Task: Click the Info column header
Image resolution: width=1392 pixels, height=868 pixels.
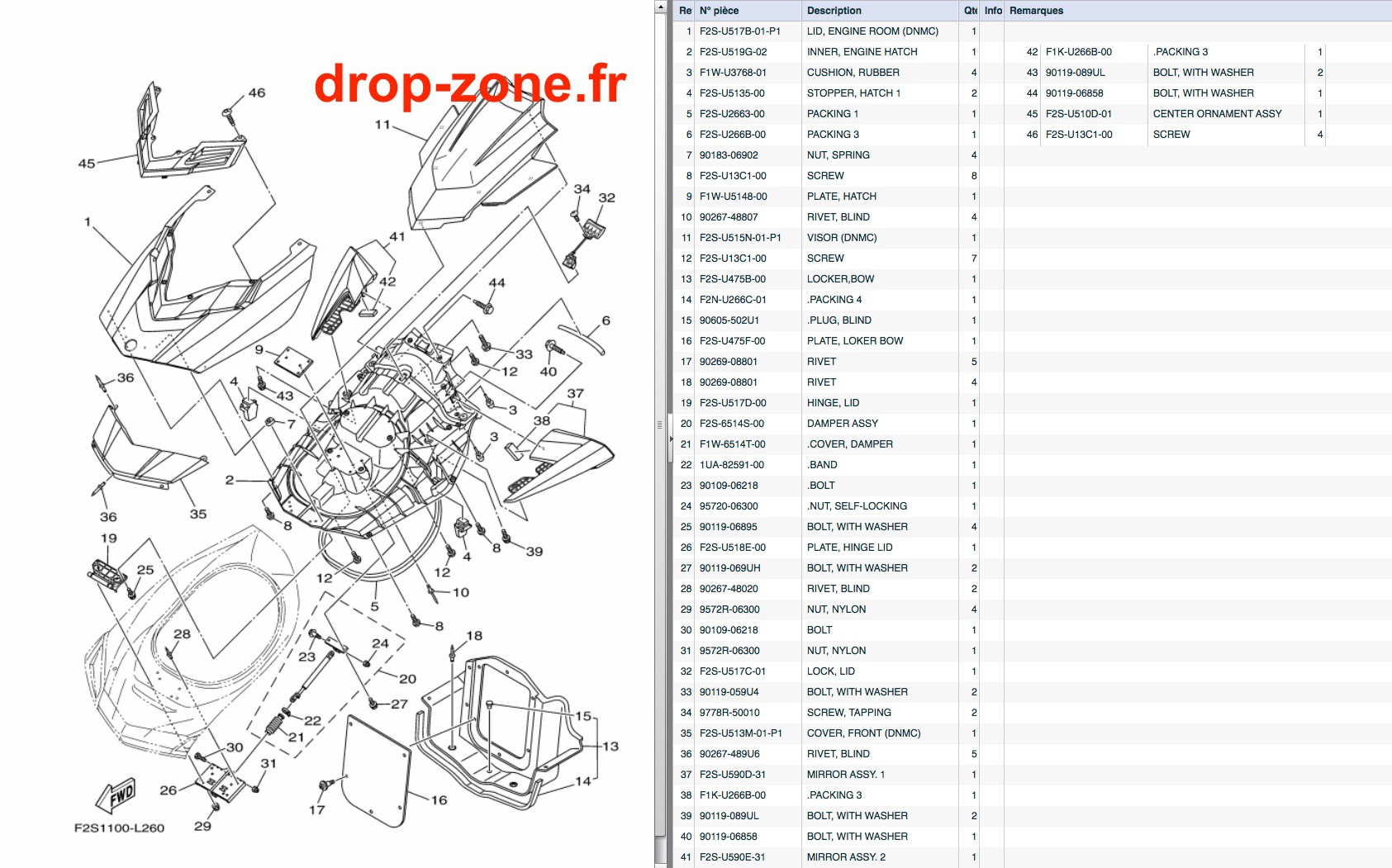Action: (x=993, y=11)
